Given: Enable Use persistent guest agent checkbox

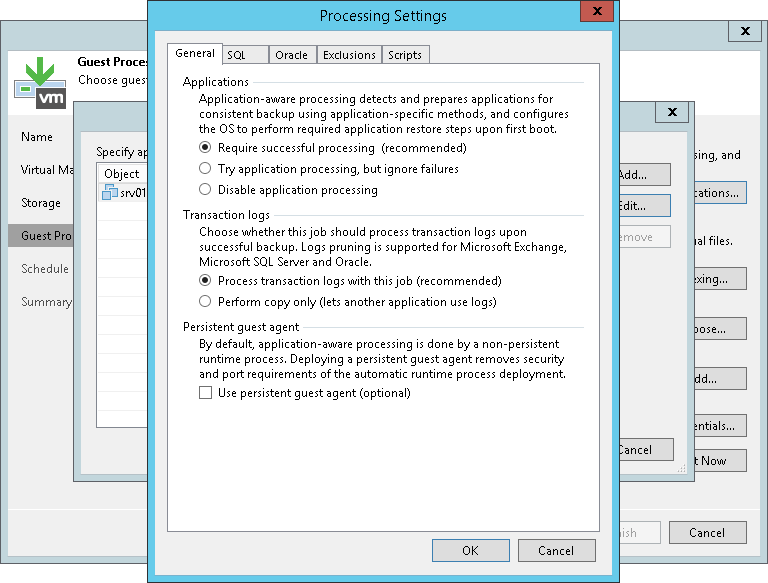Looking at the screenshot, I should 205,392.
